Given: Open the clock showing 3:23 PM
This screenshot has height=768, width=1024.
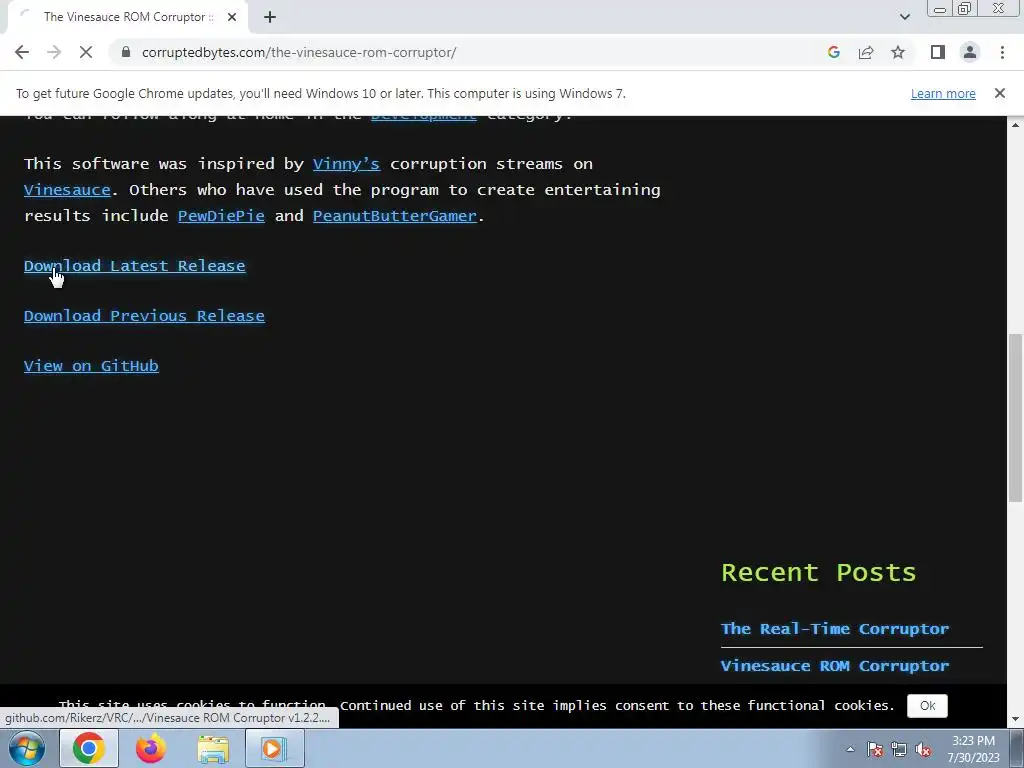Looking at the screenshot, I should [974, 749].
